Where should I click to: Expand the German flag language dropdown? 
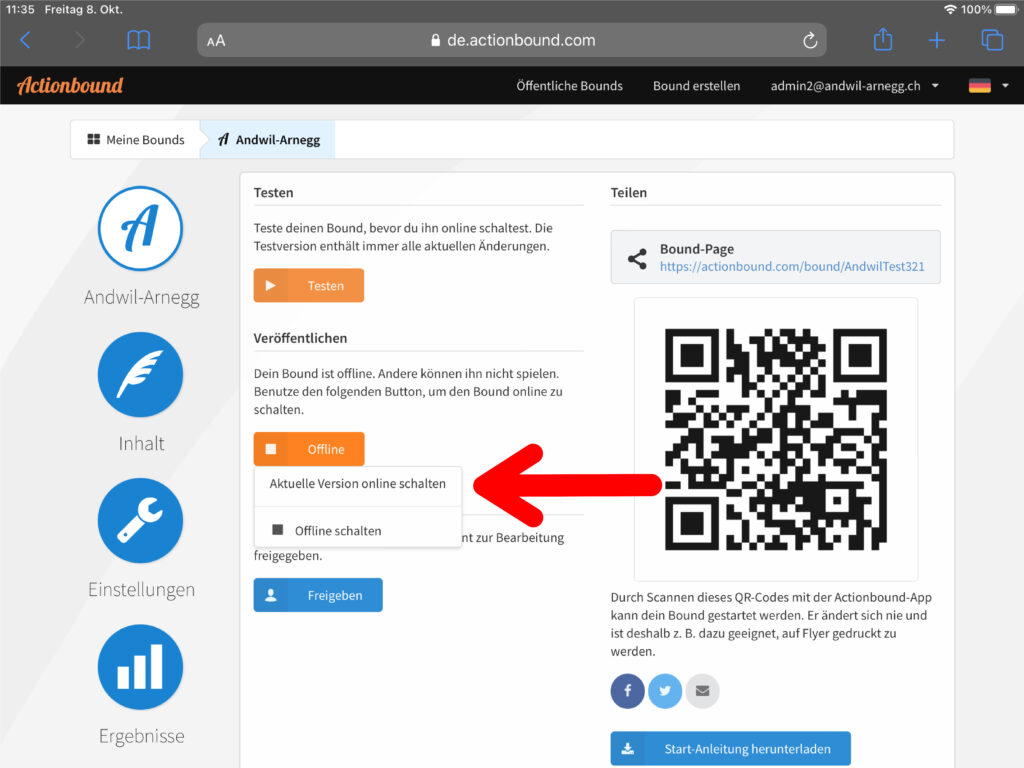(988, 86)
